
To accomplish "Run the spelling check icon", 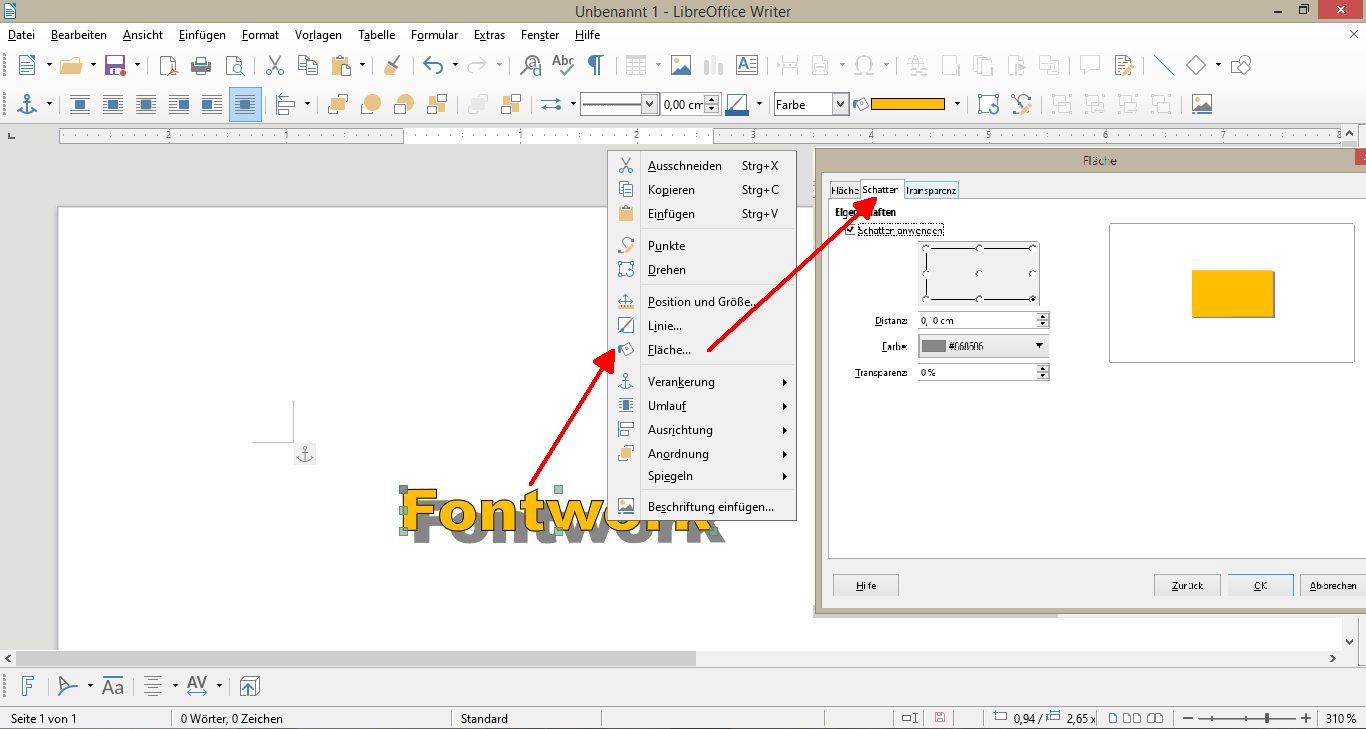I will (x=563, y=66).
